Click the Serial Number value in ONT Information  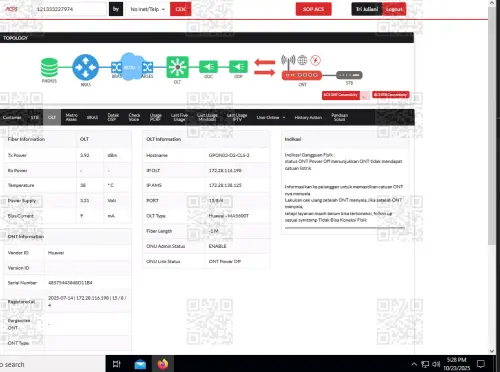[x=70, y=283]
